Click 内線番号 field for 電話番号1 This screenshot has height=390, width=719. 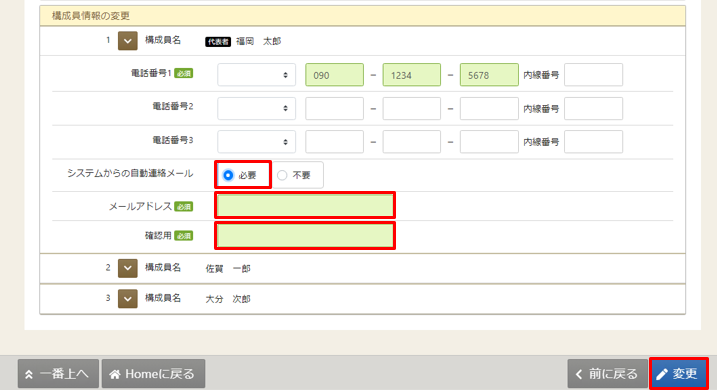pyautogui.click(x=593, y=75)
